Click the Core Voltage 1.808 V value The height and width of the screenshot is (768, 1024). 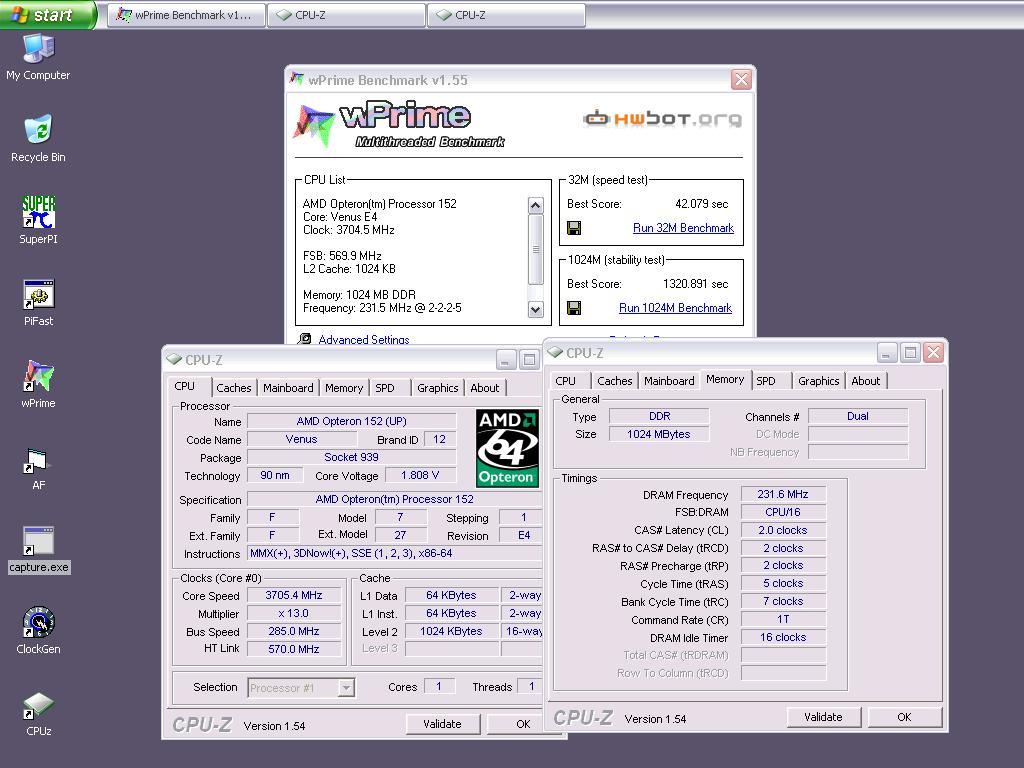pos(420,475)
